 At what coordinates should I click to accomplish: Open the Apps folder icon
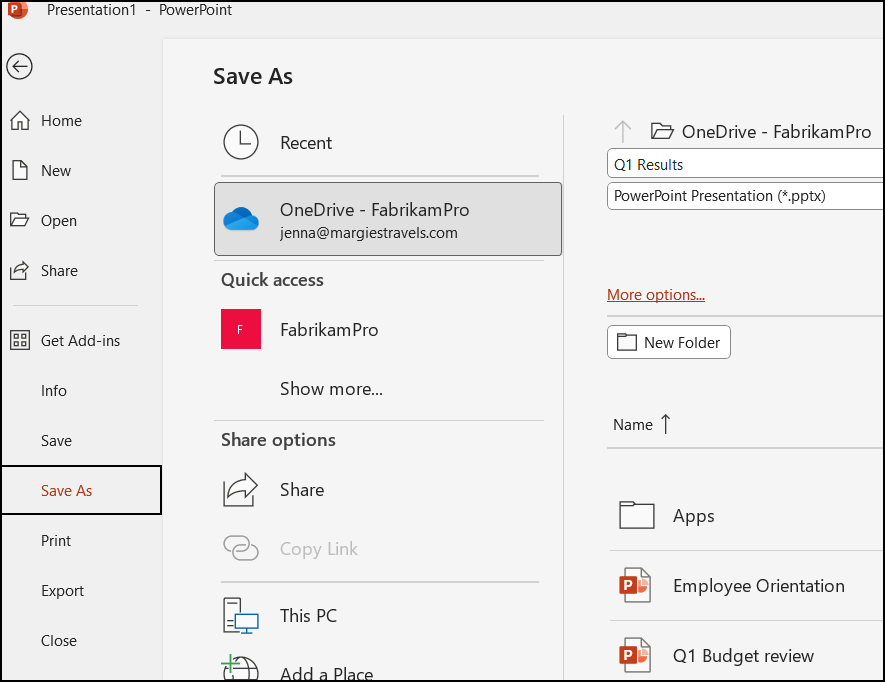point(636,515)
